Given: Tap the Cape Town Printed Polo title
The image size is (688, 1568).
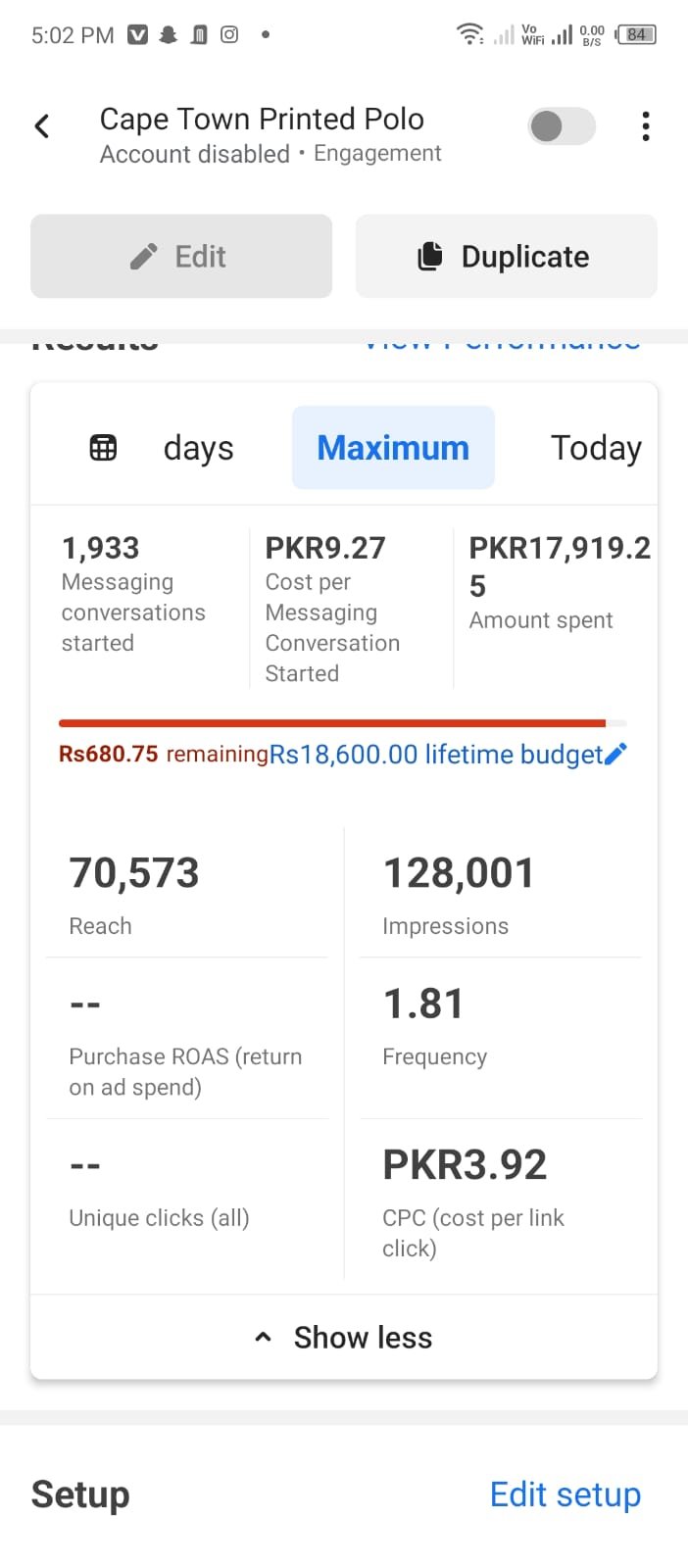Looking at the screenshot, I should [x=262, y=120].
